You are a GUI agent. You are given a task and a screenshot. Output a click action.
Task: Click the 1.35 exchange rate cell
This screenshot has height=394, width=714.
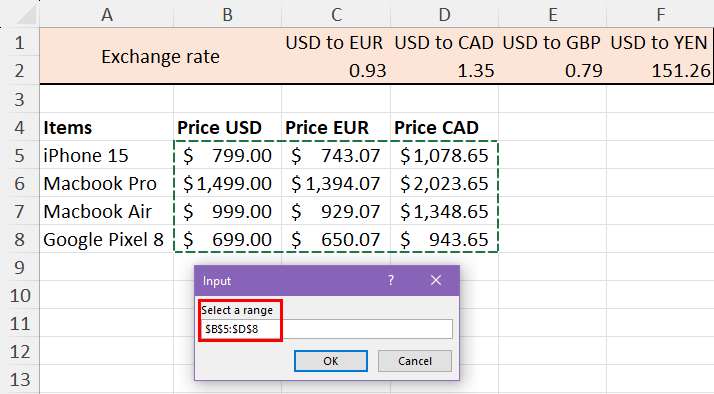point(444,70)
